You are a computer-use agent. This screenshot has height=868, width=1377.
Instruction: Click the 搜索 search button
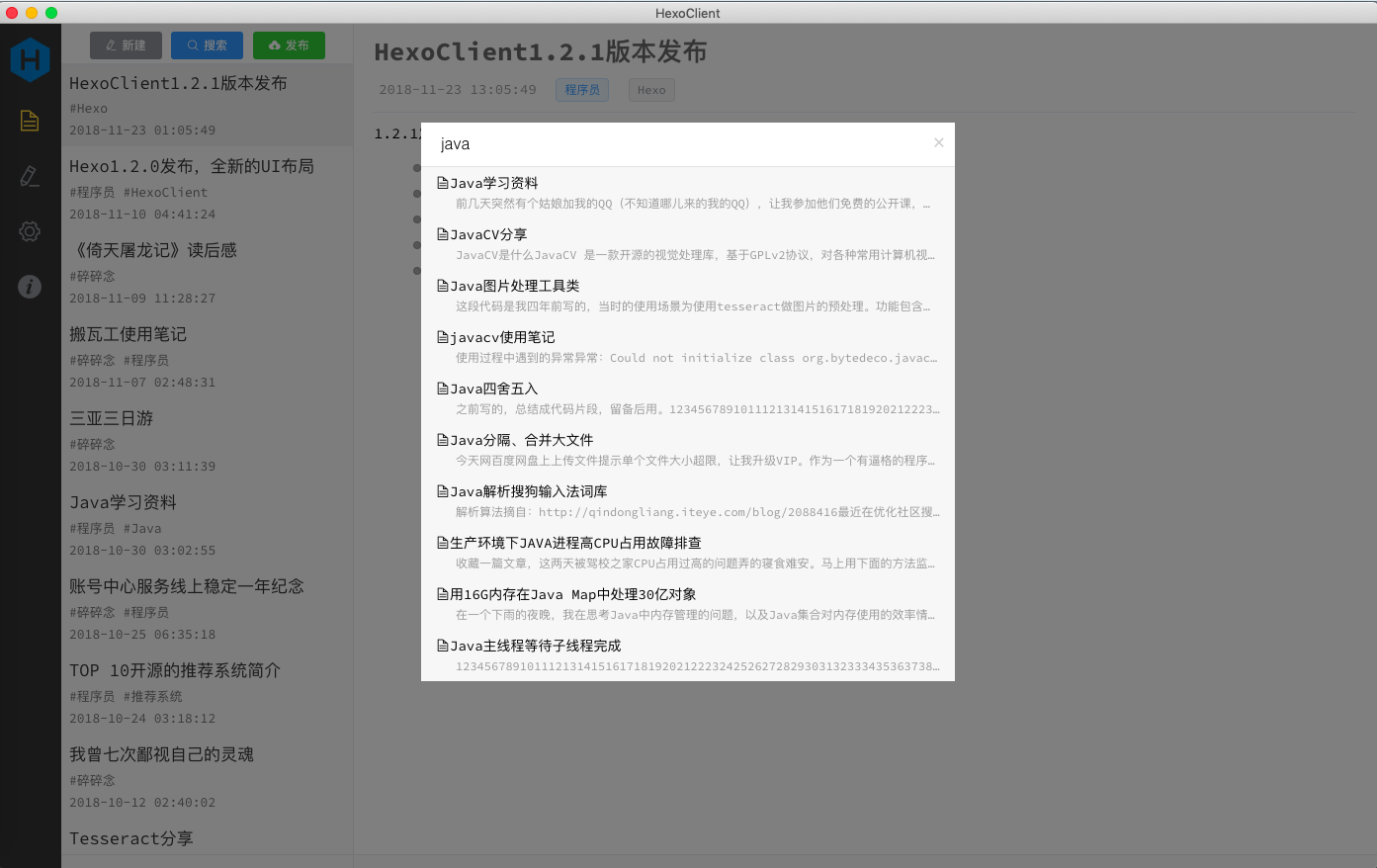coord(207,45)
